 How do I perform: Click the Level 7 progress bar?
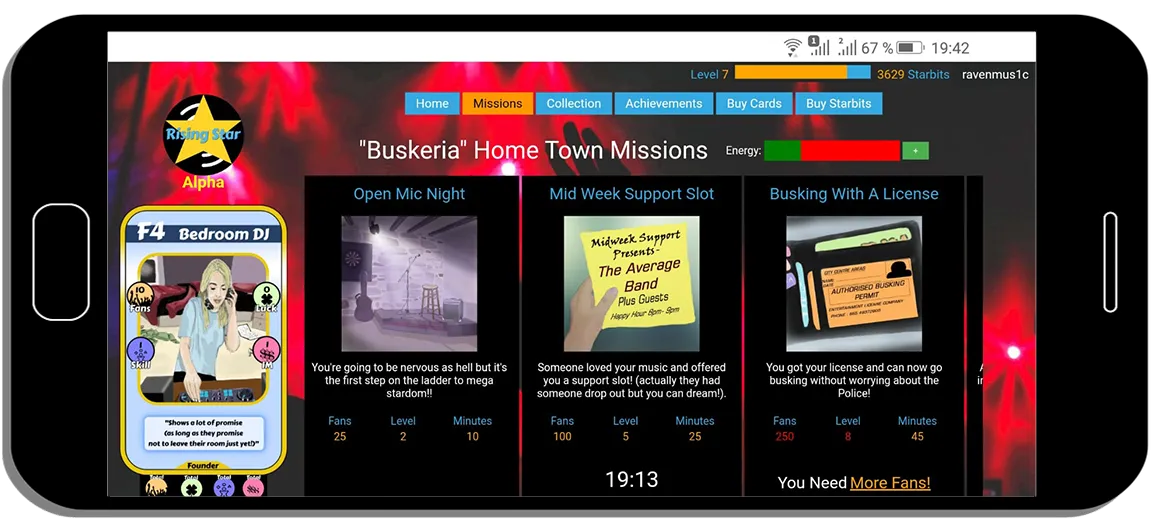(802, 73)
